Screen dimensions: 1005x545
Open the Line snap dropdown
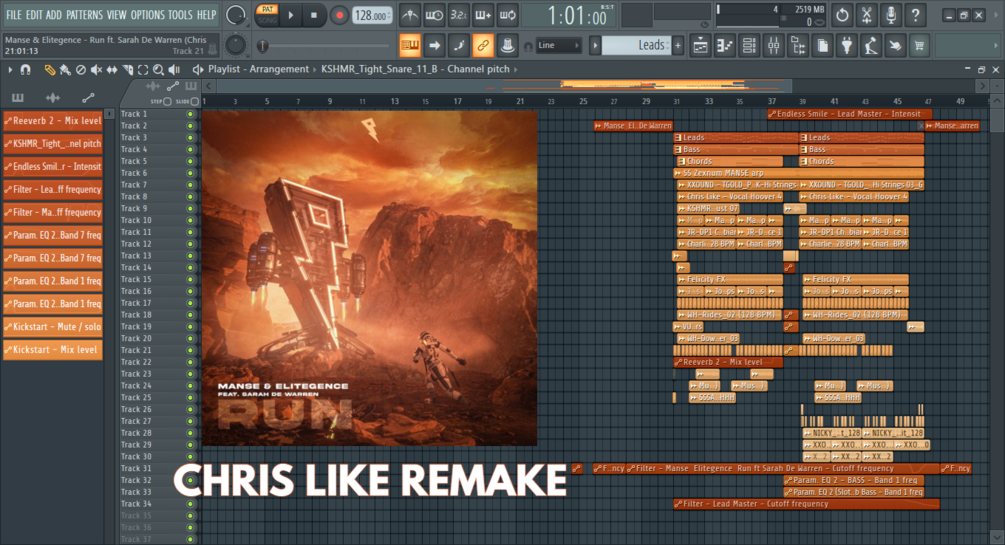[x=558, y=46]
